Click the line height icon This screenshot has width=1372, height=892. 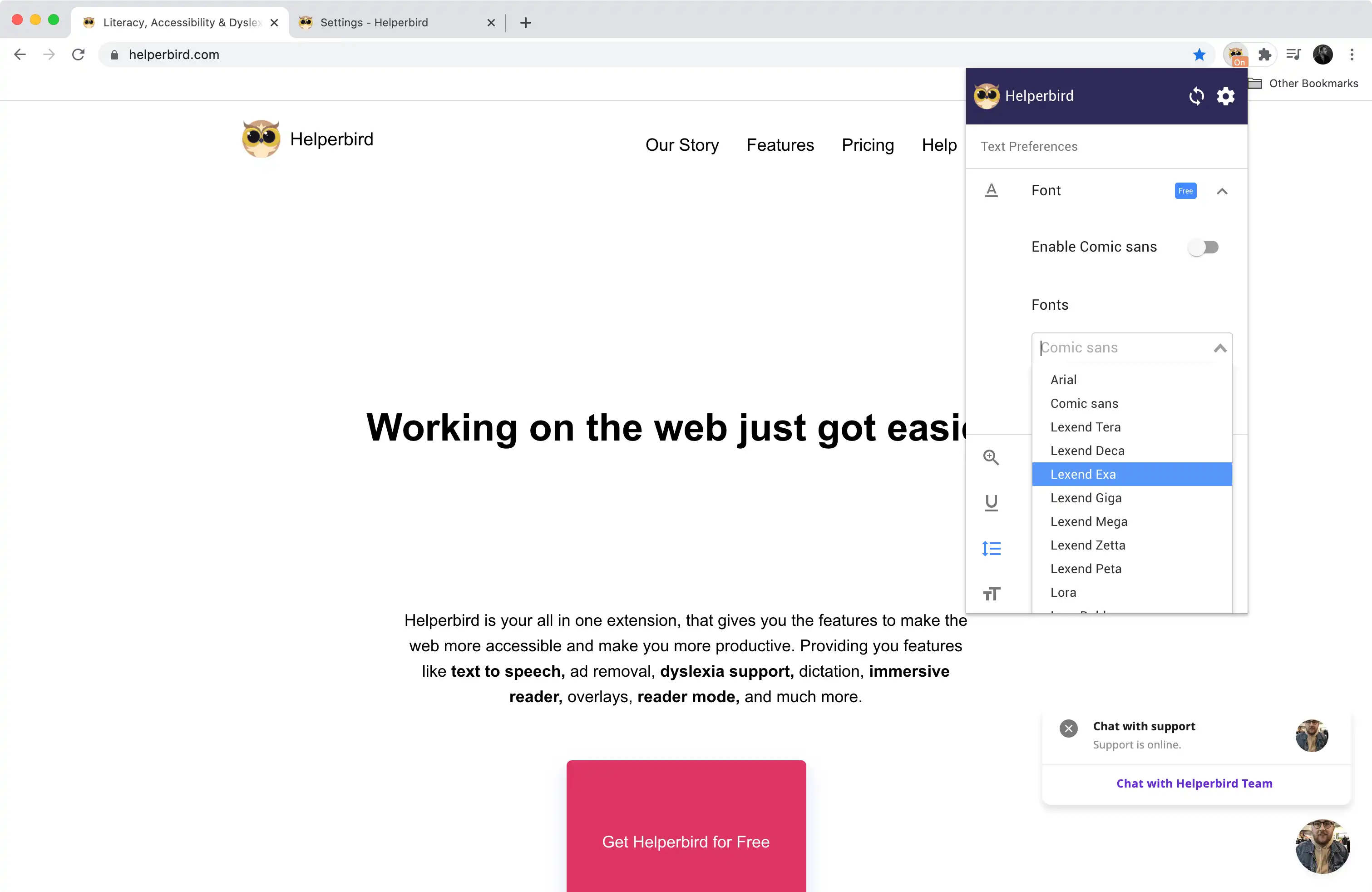coord(991,548)
